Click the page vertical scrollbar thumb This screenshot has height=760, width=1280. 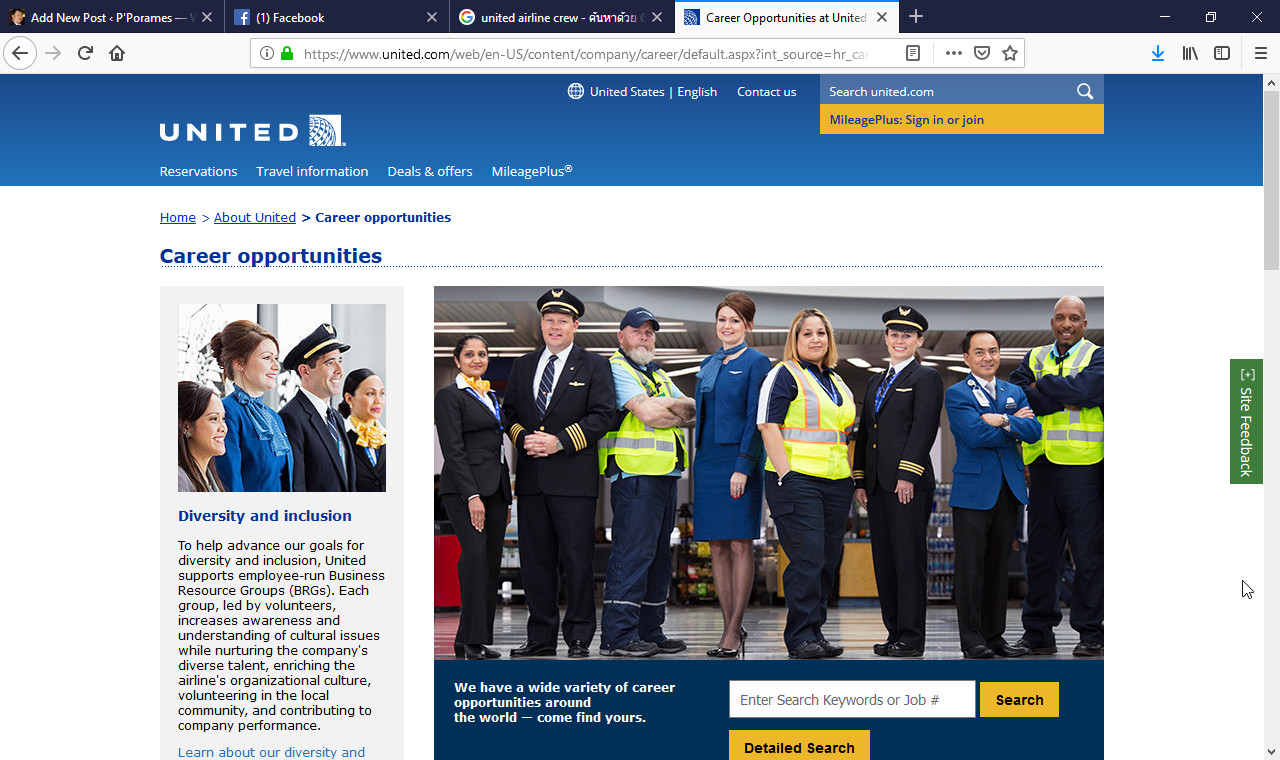[x=1271, y=180]
